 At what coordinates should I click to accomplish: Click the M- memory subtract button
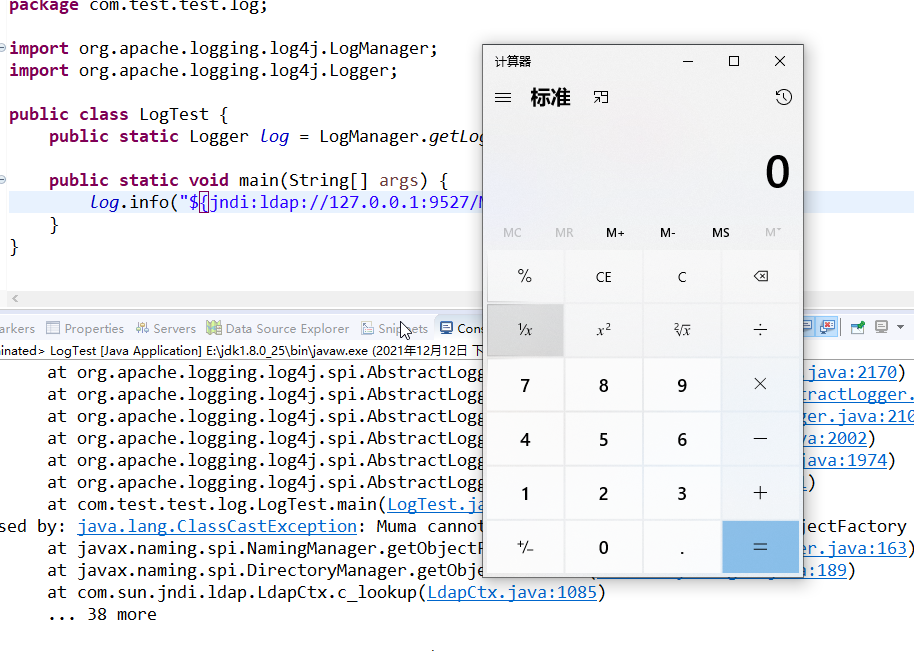click(667, 233)
